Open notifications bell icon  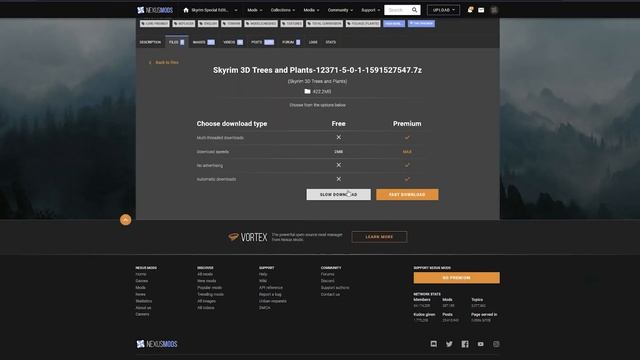tap(470, 10)
